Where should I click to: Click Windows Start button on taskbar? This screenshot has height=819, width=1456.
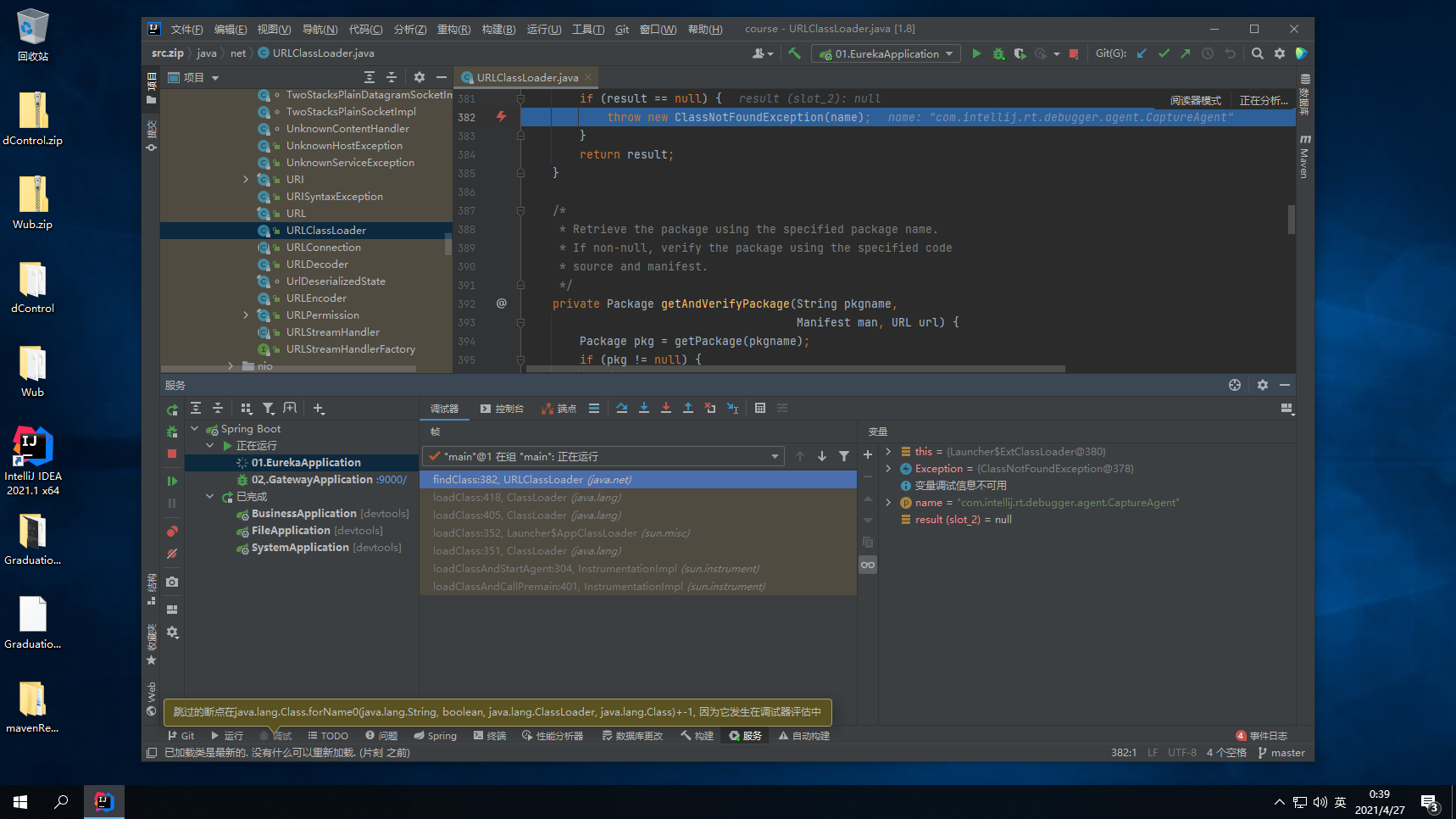pos(20,801)
